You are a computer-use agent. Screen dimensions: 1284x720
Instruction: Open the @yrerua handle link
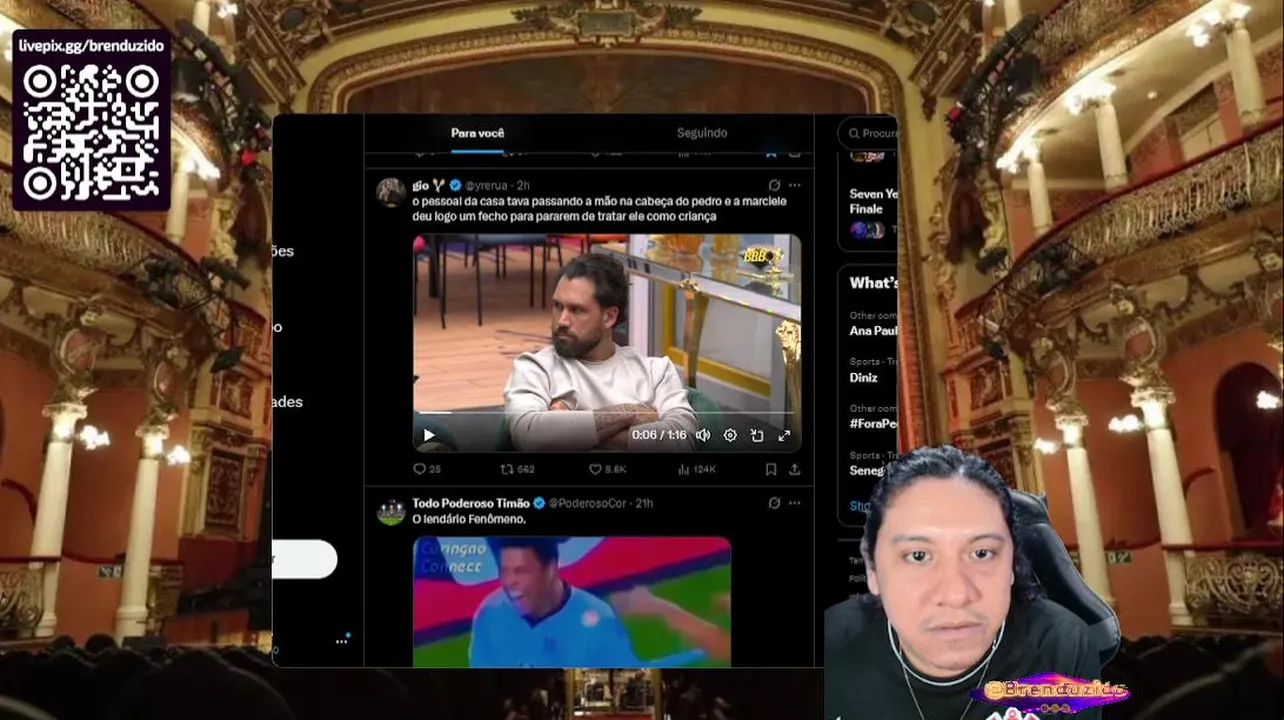[486, 185]
